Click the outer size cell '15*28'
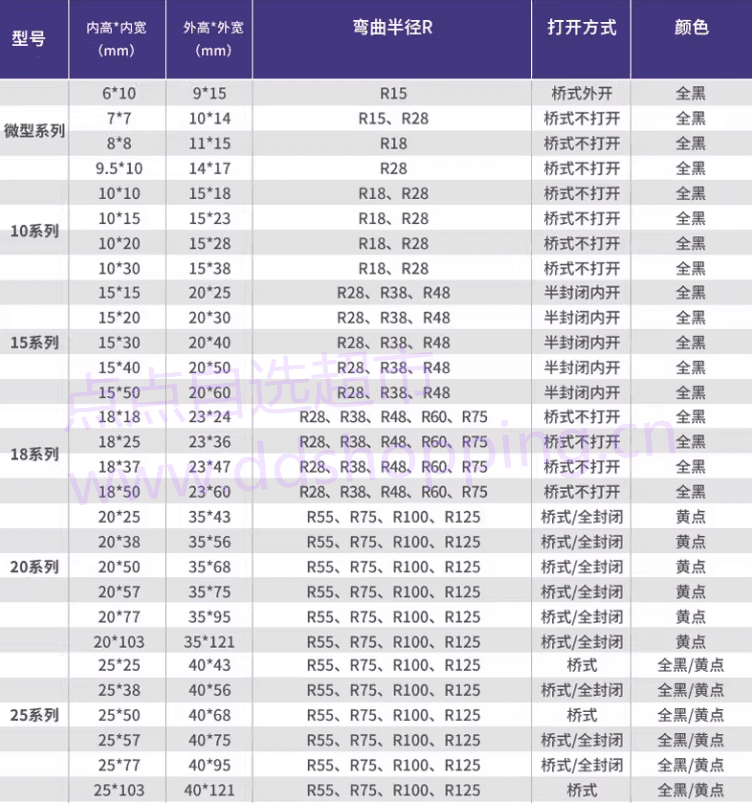The image size is (752, 803). tap(210, 243)
